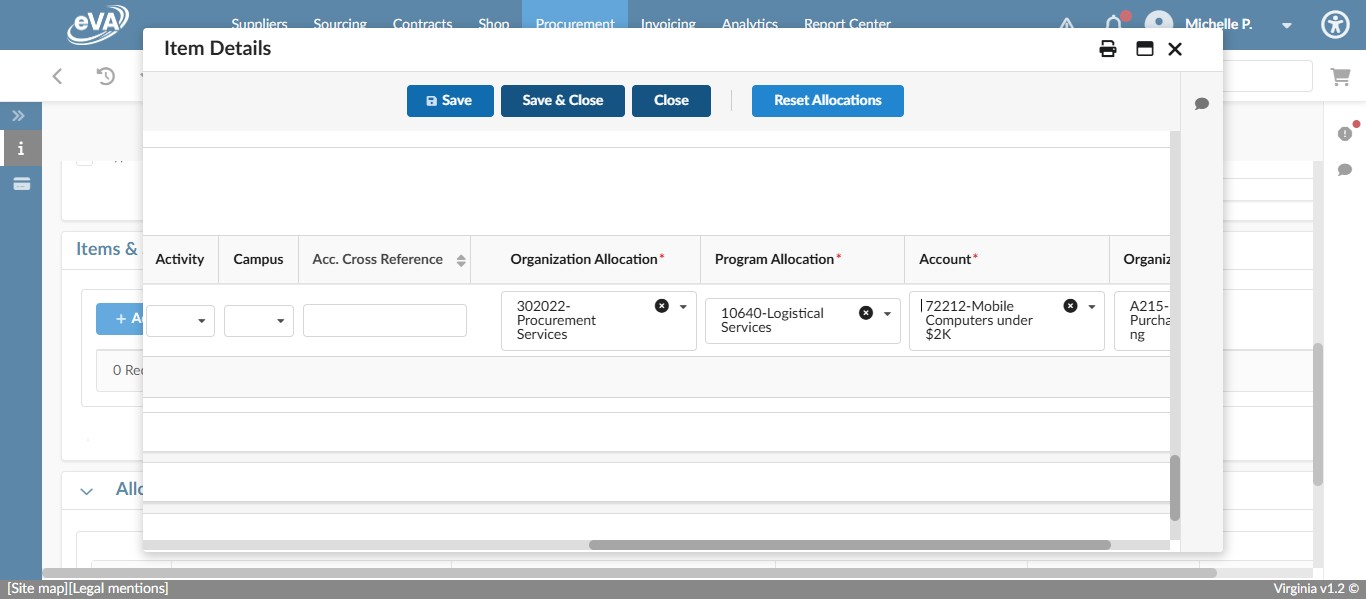The image size is (1366, 599).
Task: Click the Acc. Cross Reference input field
Action: click(x=385, y=321)
